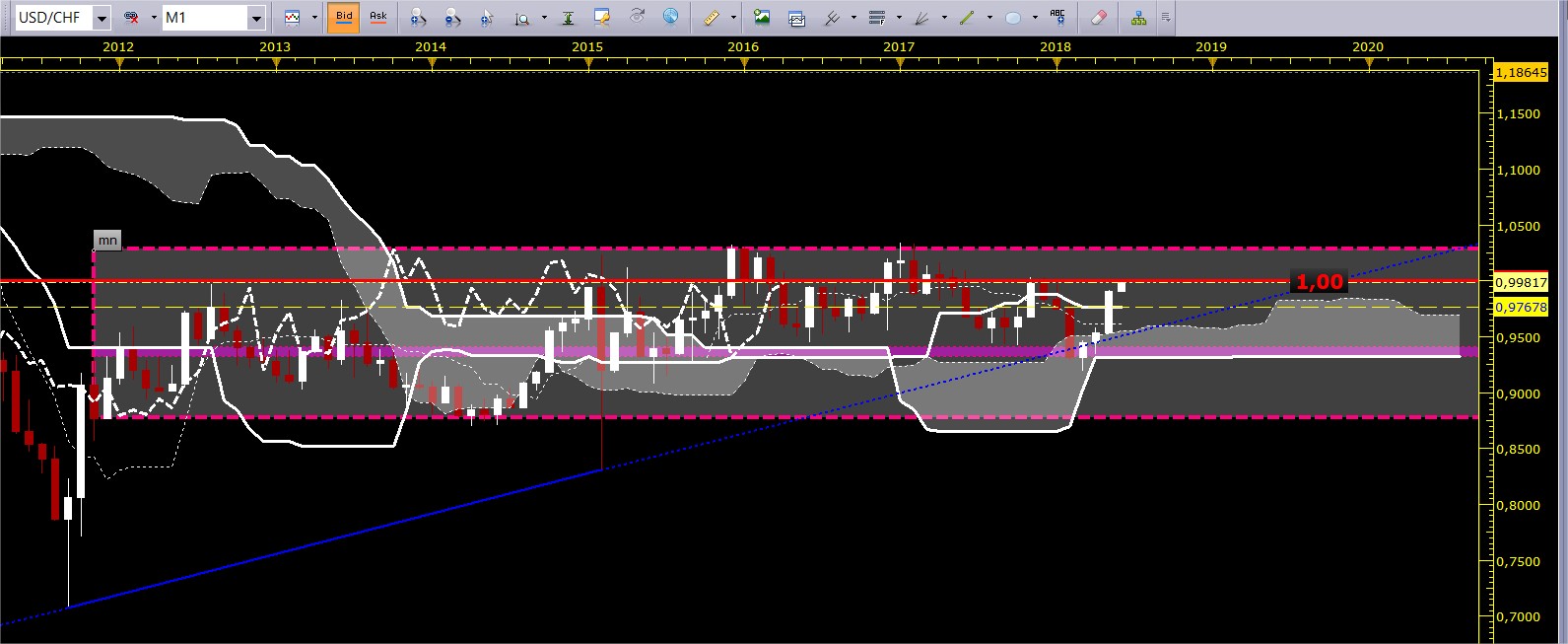This screenshot has height=644, width=1568.
Task: Expand the trend line dropdown arrow
Action: [x=989, y=18]
